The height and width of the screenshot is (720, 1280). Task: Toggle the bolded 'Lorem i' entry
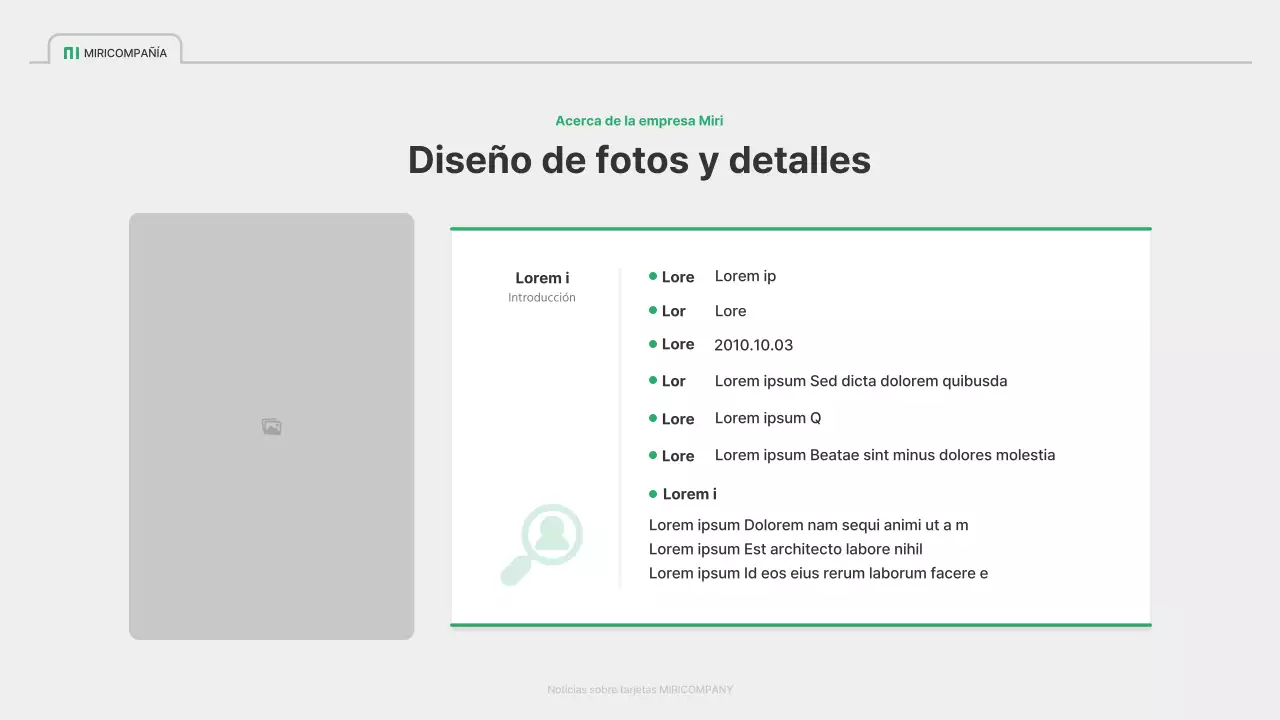click(690, 493)
